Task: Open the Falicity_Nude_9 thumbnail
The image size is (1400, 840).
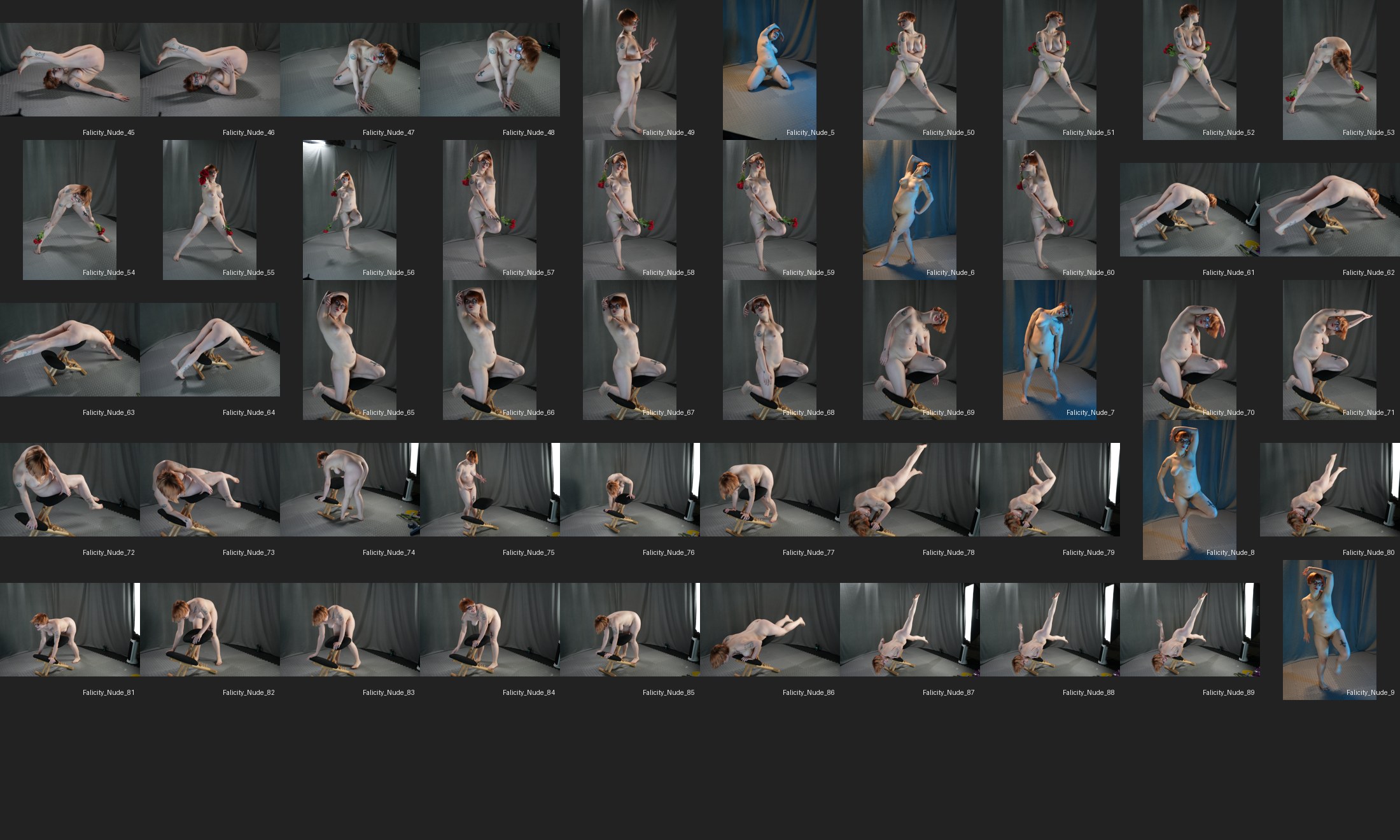Action: click(1329, 630)
